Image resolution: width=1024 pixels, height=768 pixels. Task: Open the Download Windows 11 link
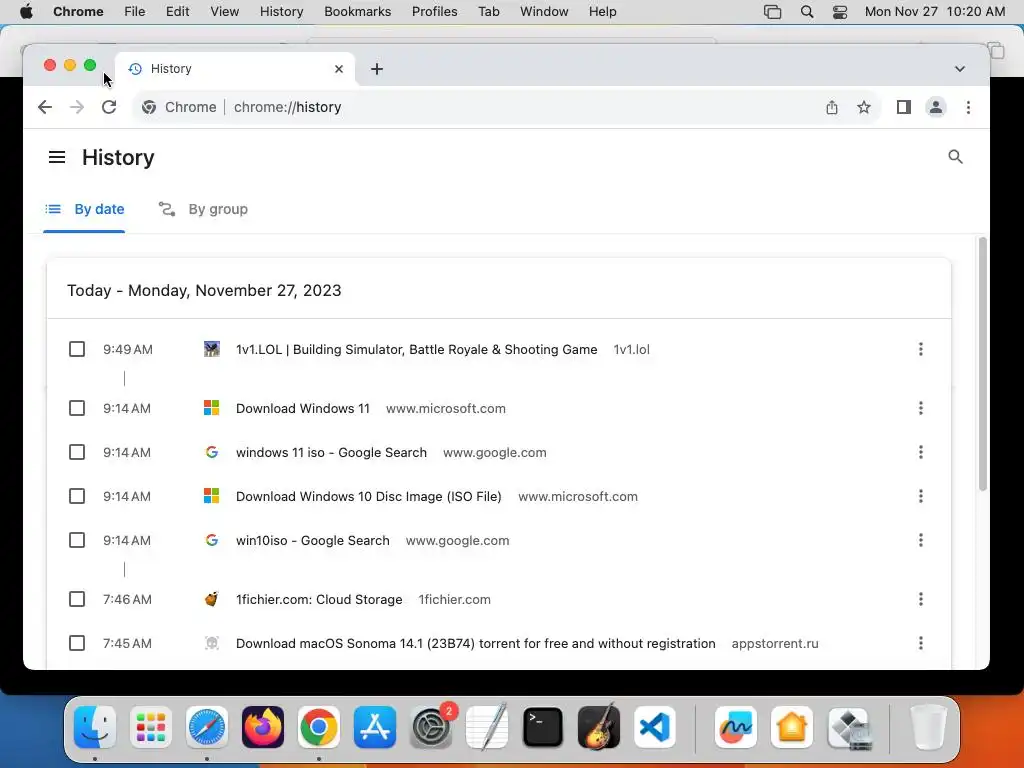tap(303, 408)
